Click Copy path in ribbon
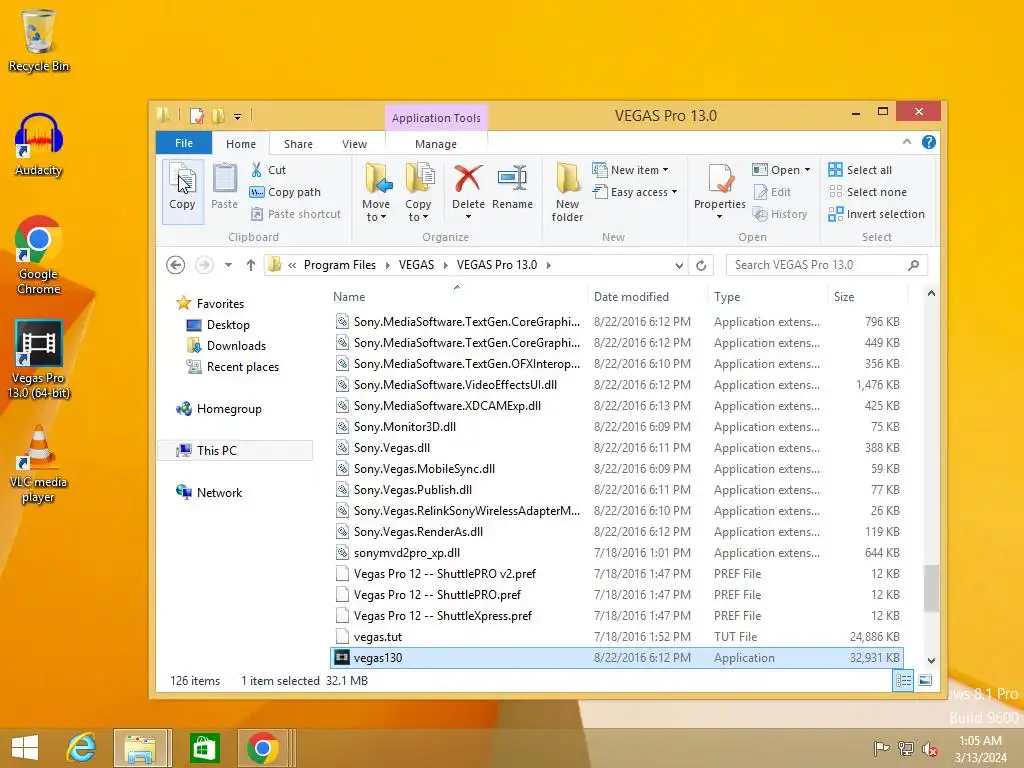The height and width of the screenshot is (768, 1024). pos(285,192)
